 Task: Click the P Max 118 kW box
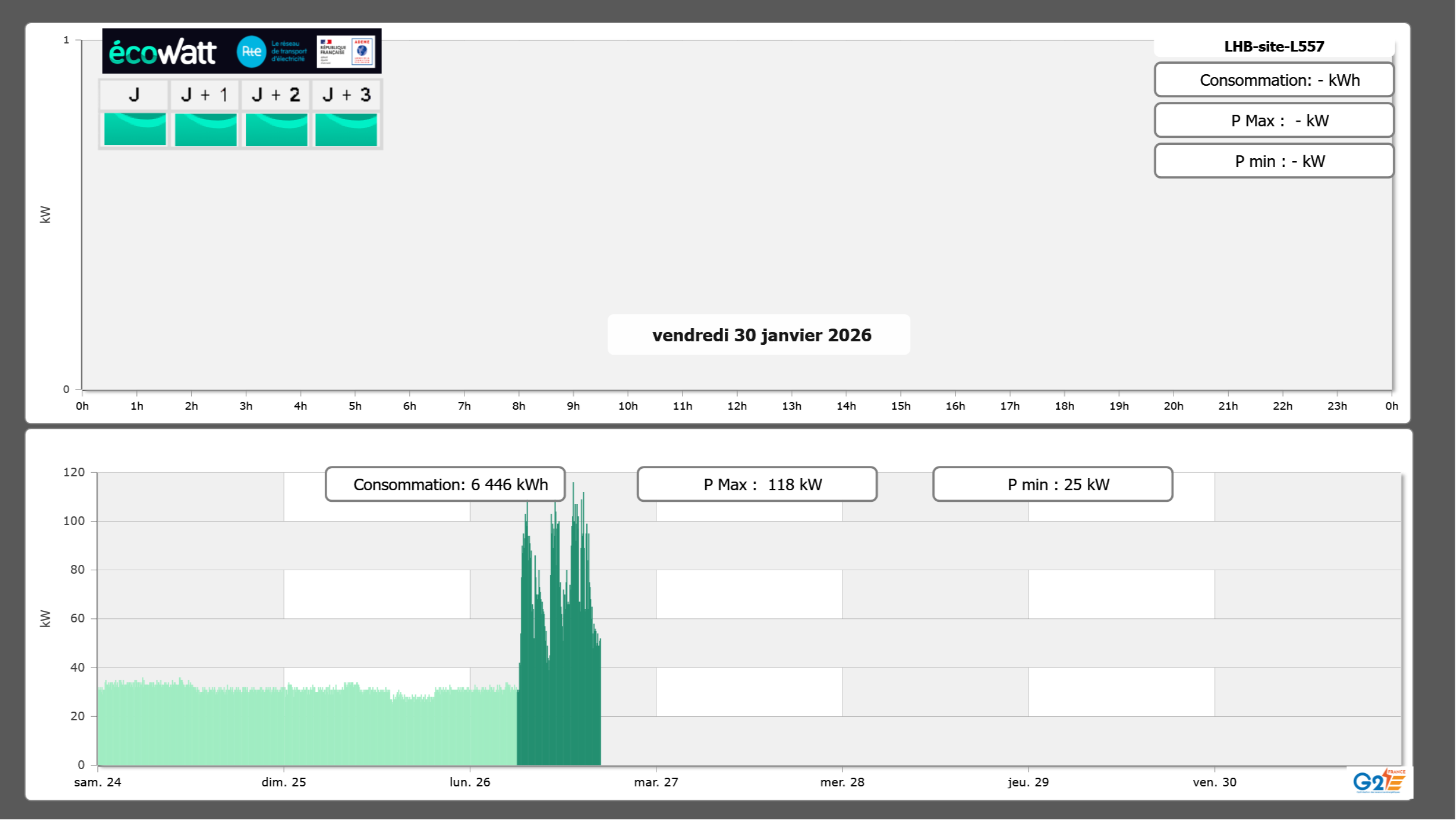[757, 484]
